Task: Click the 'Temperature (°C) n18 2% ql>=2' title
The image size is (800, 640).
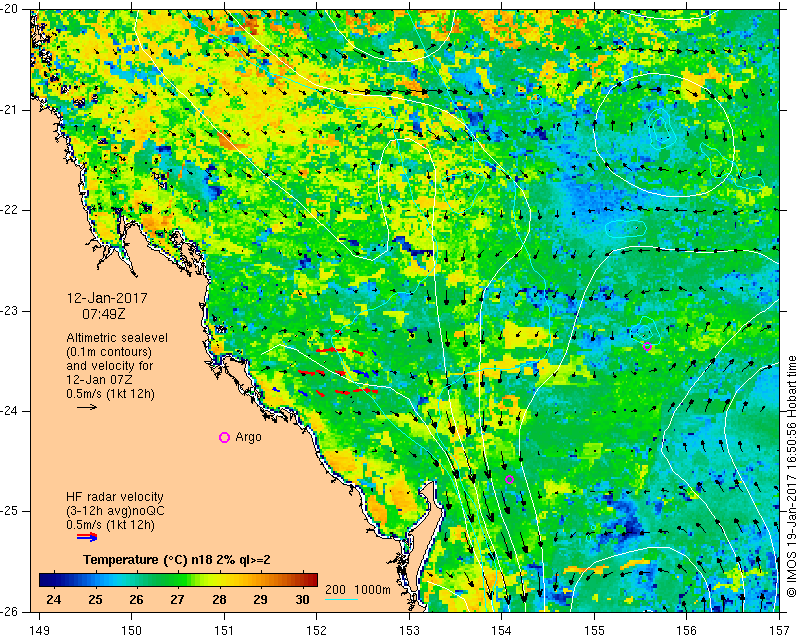Action: tap(177, 560)
